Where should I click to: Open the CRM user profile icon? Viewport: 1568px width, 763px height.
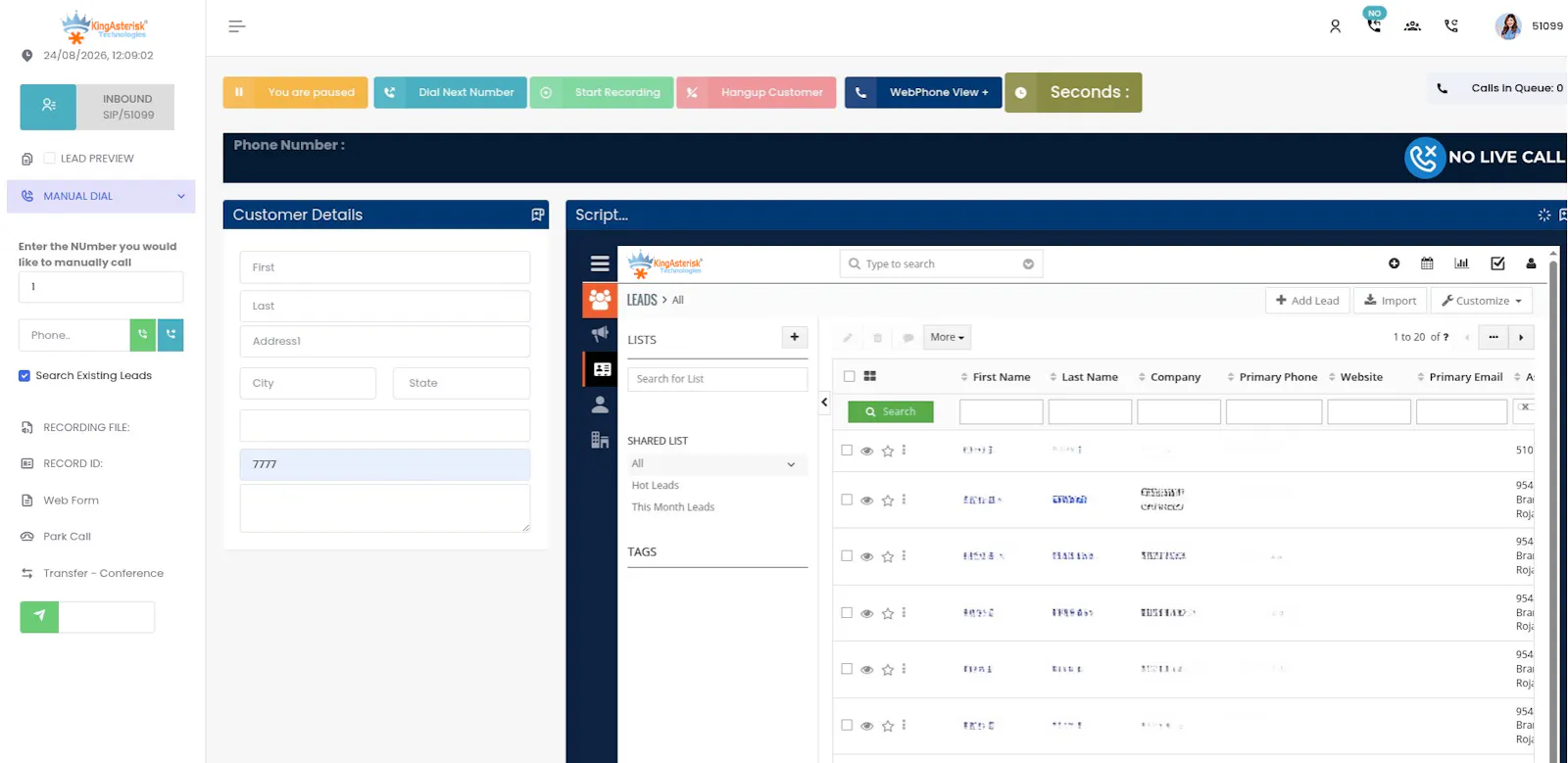tap(1531, 263)
